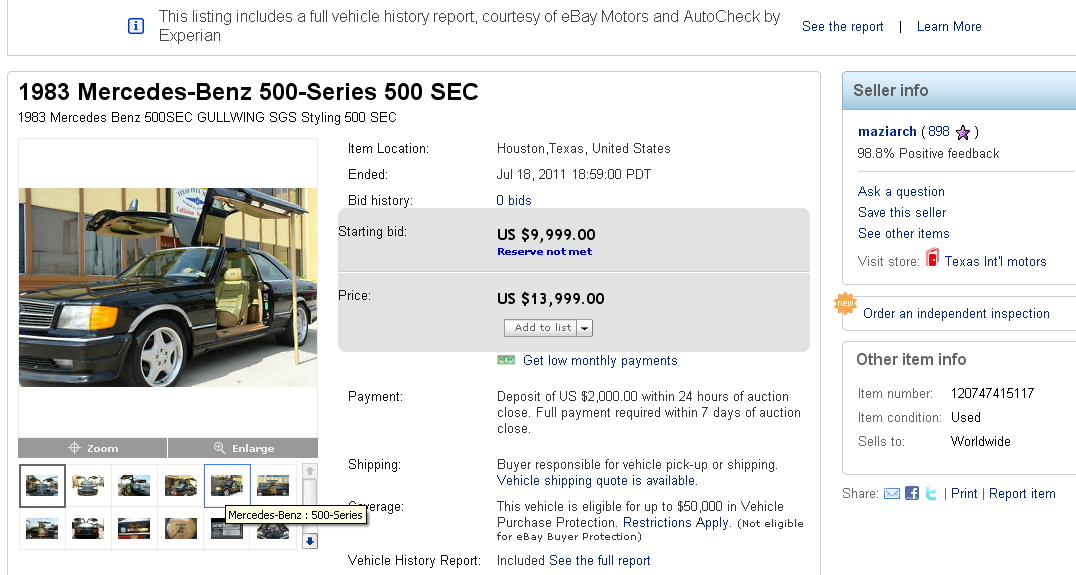
Task: Share listing via email envelope icon
Action: 892,493
